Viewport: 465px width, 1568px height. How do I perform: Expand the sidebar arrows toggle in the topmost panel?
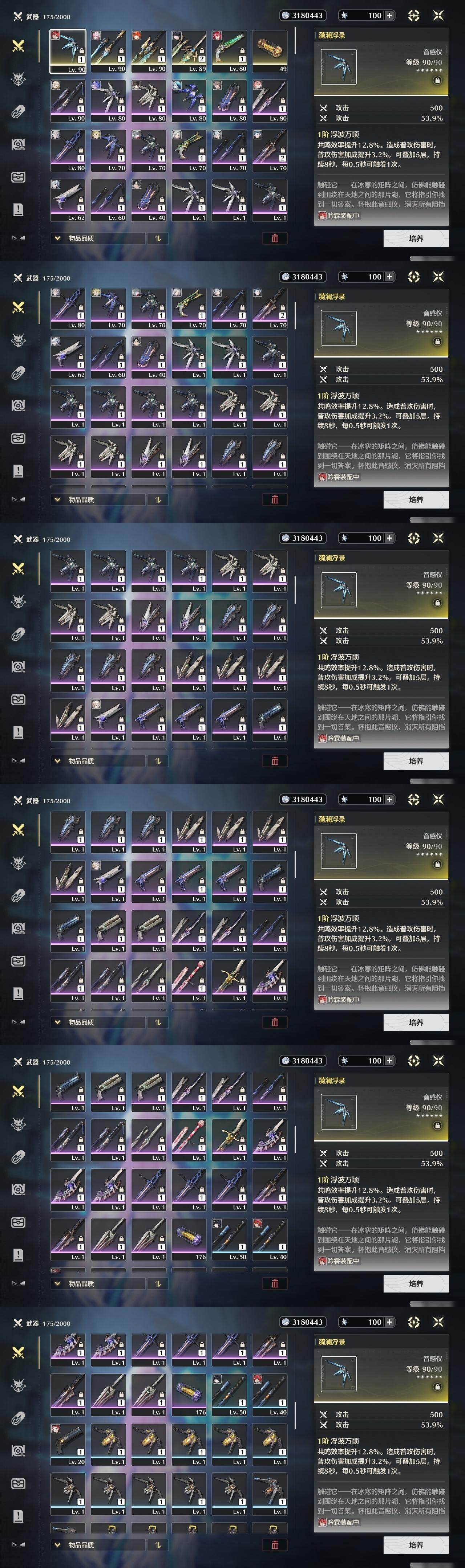tap(18, 238)
